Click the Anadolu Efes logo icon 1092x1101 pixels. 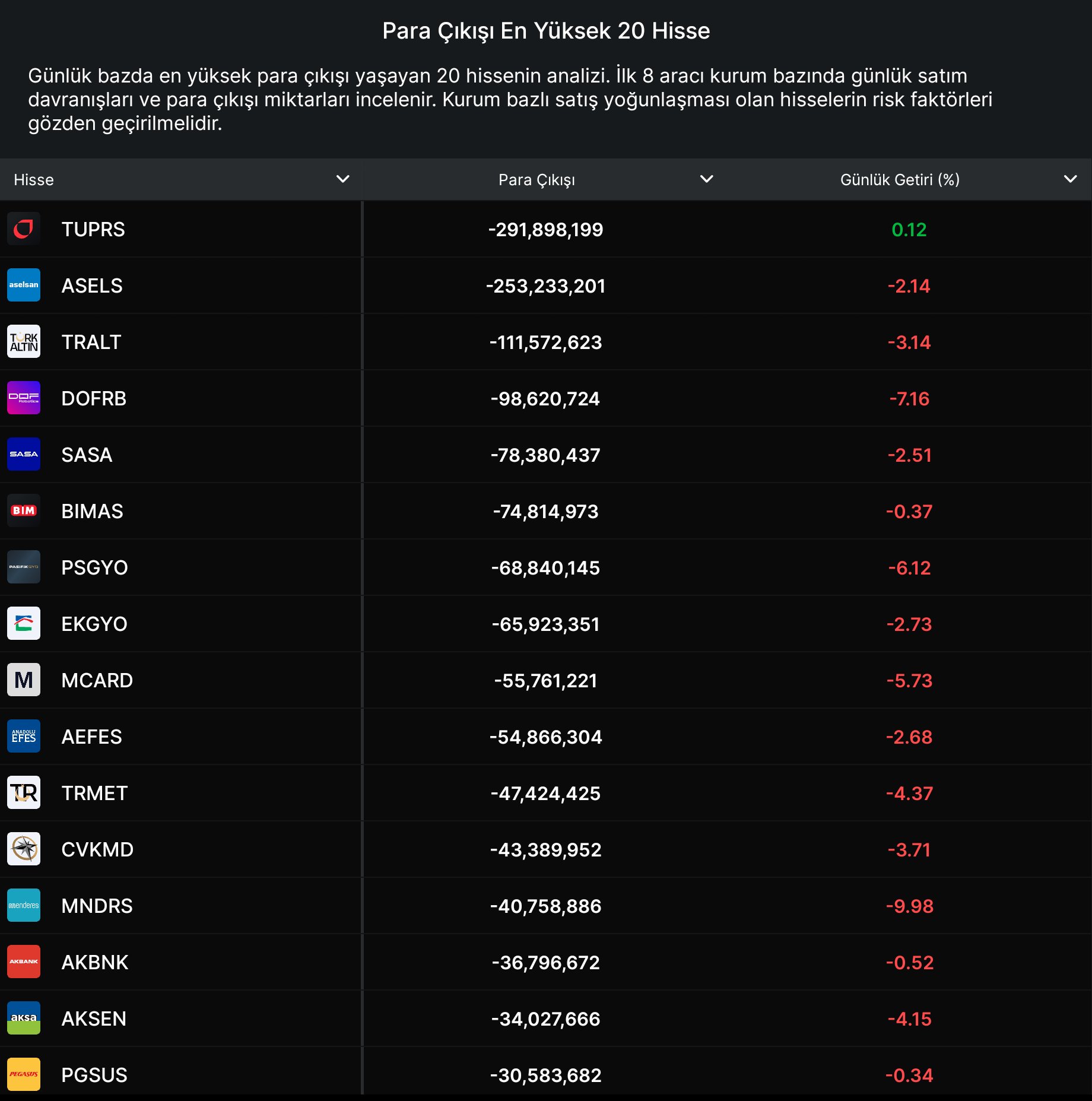tap(24, 737)
